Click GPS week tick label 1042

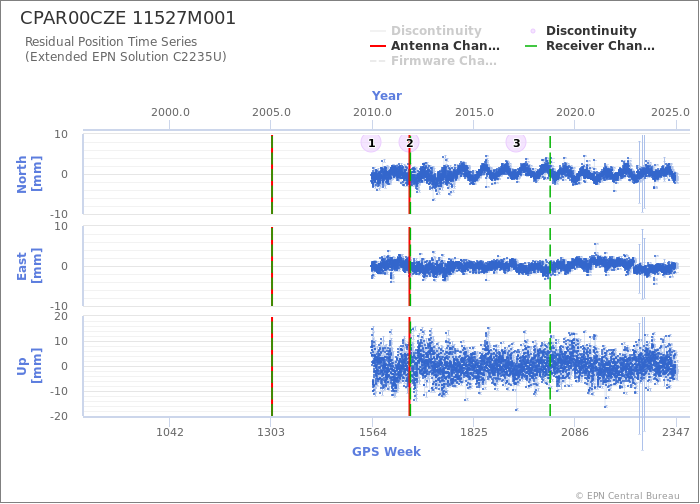(170, 432)
